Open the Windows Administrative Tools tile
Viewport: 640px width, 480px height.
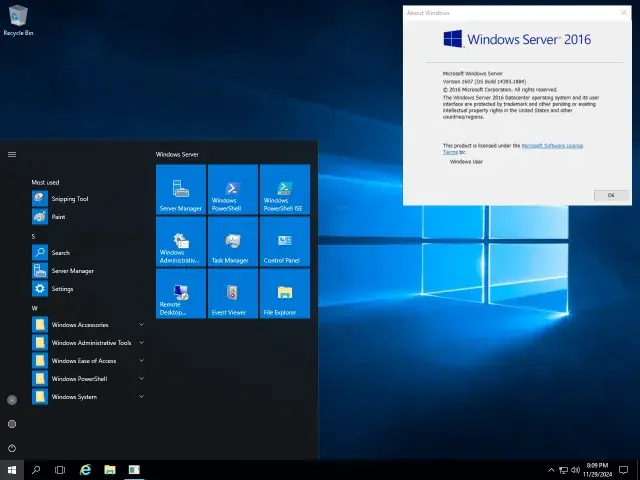coord(181,242)
